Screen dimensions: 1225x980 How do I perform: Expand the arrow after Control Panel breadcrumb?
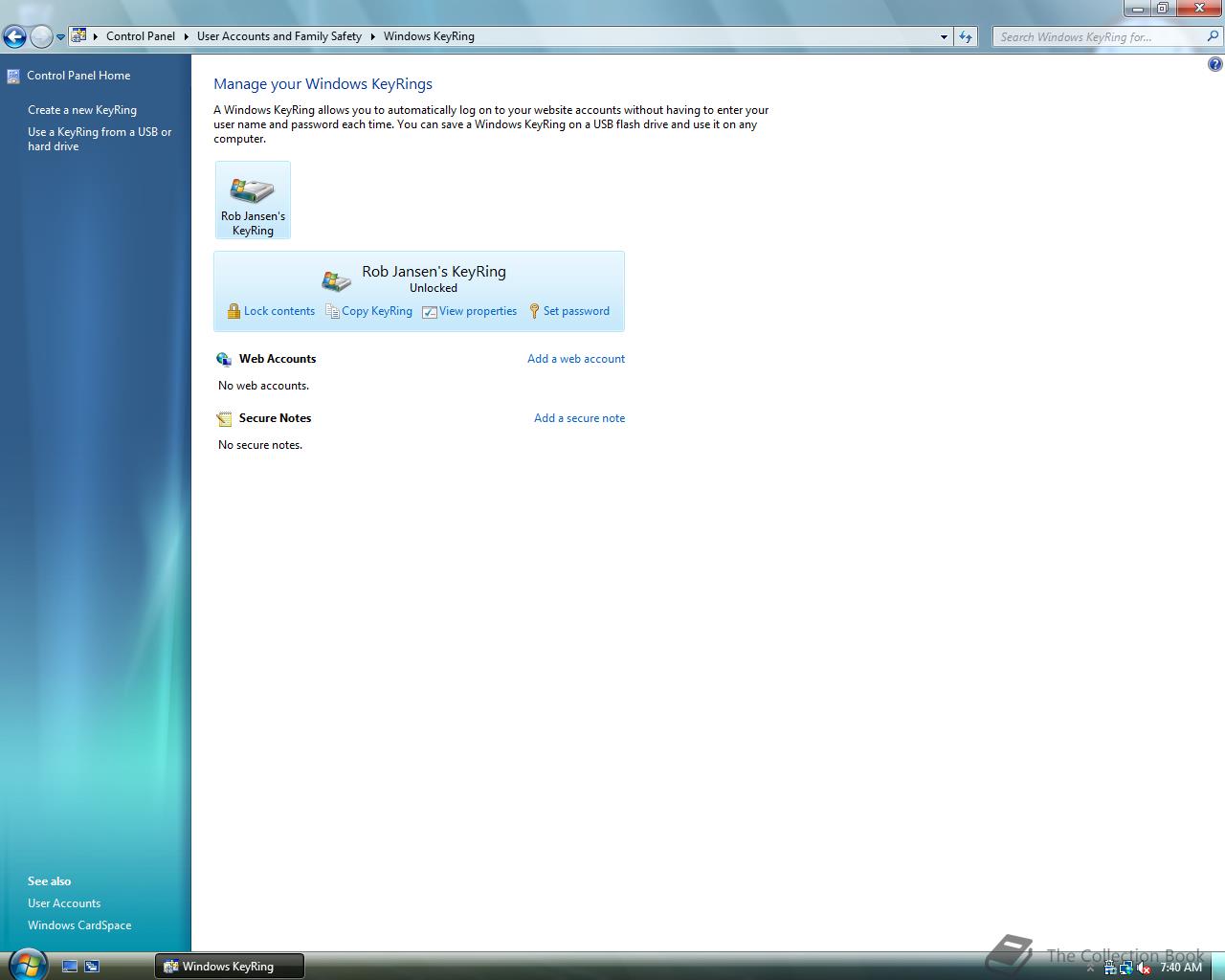tap(186, 36)
